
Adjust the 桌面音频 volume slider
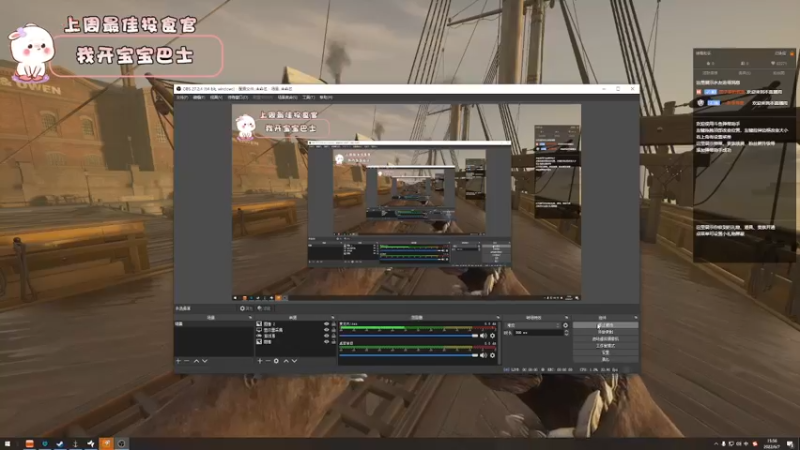(409, 355)
